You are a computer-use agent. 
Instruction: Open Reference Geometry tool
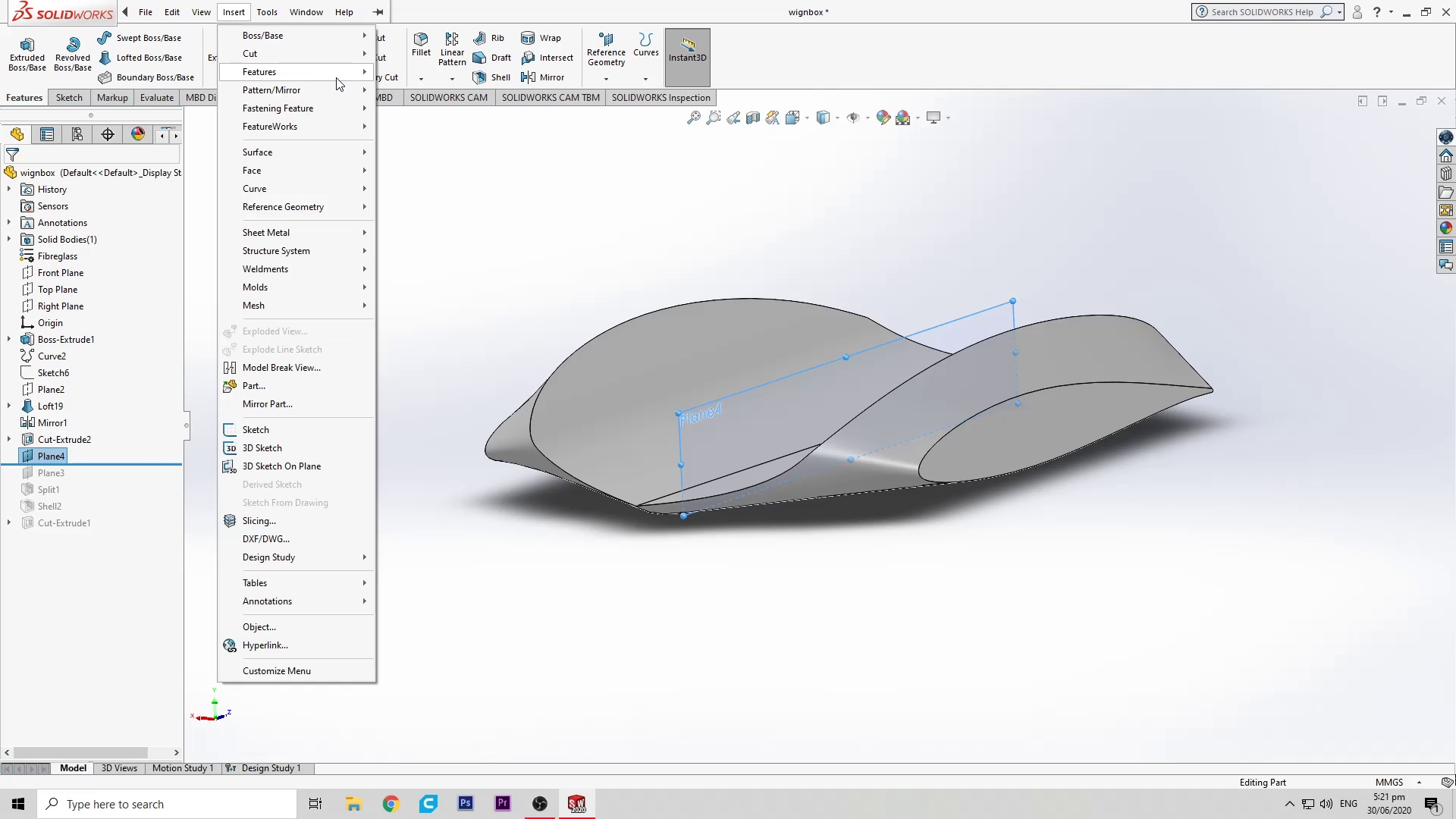(606, 49)
